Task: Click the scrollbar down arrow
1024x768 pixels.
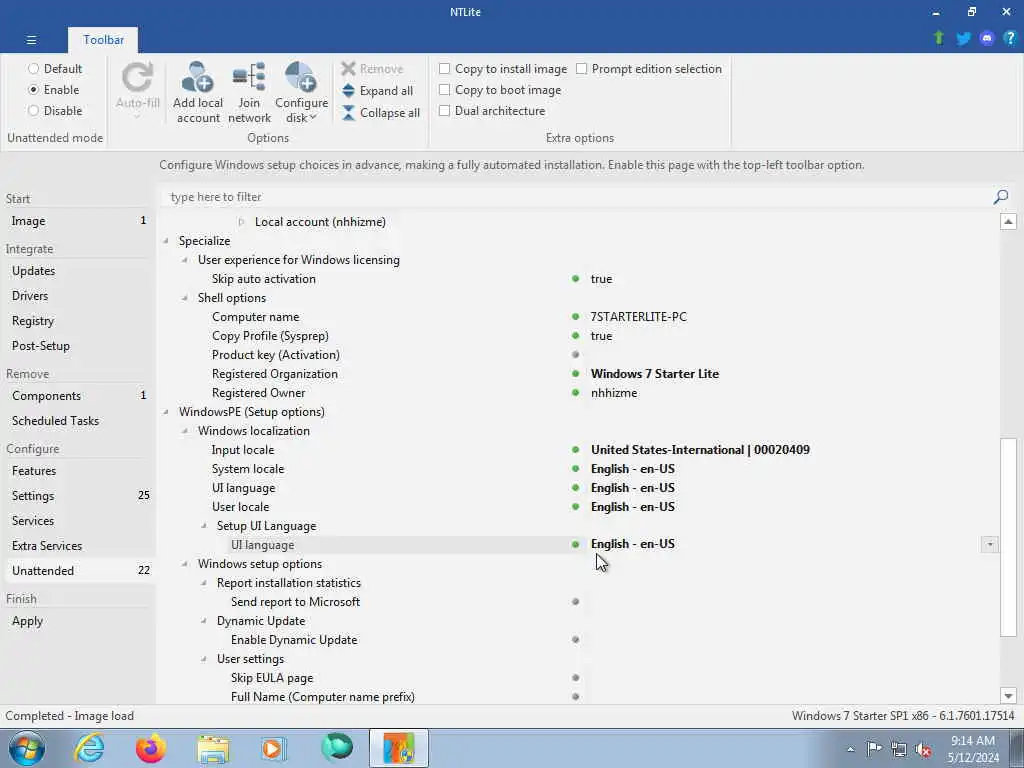Action: pos(1008,696)
